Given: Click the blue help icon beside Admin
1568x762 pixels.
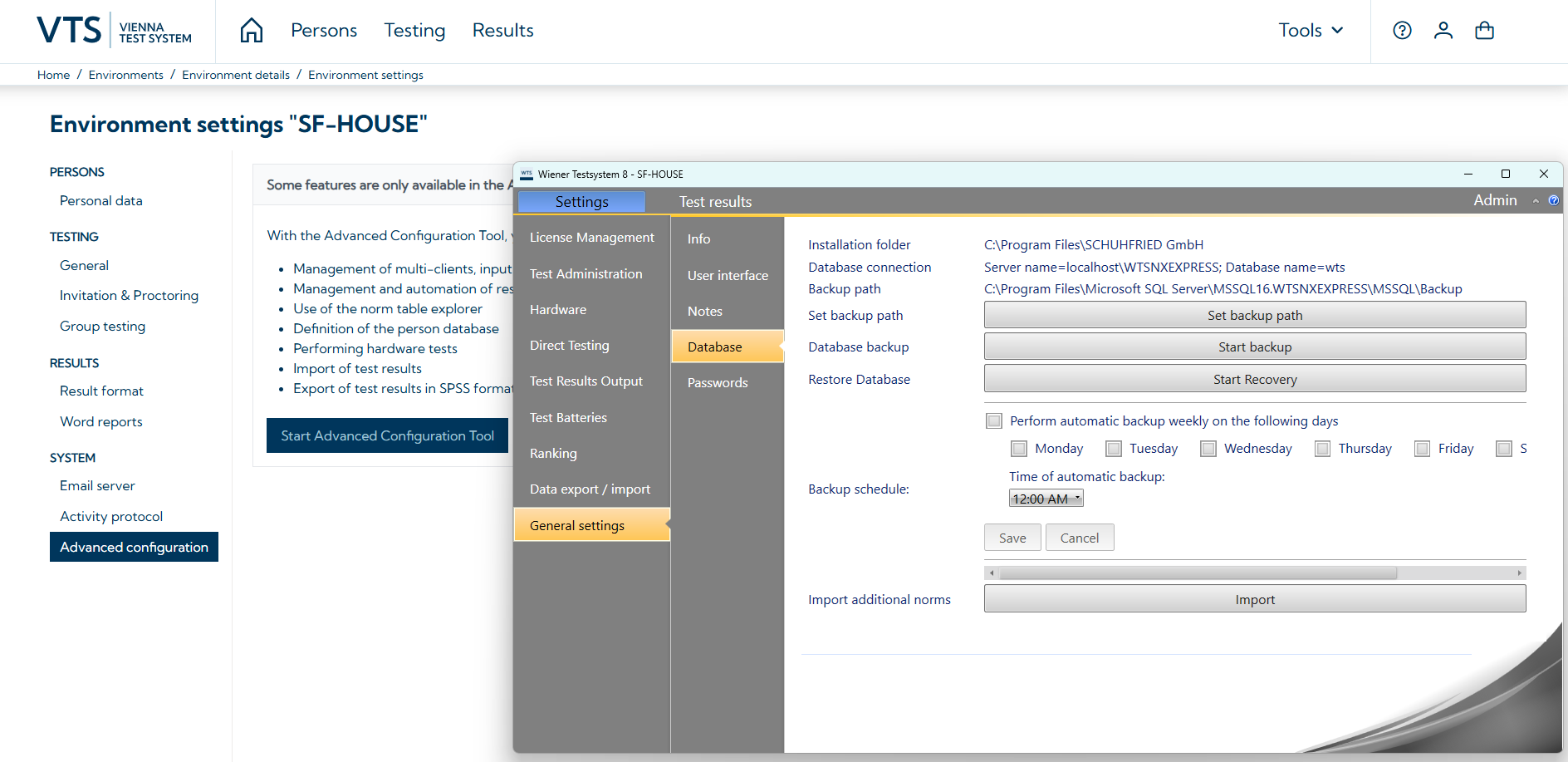Looking at the screenshot, I should coord(1554,200).
